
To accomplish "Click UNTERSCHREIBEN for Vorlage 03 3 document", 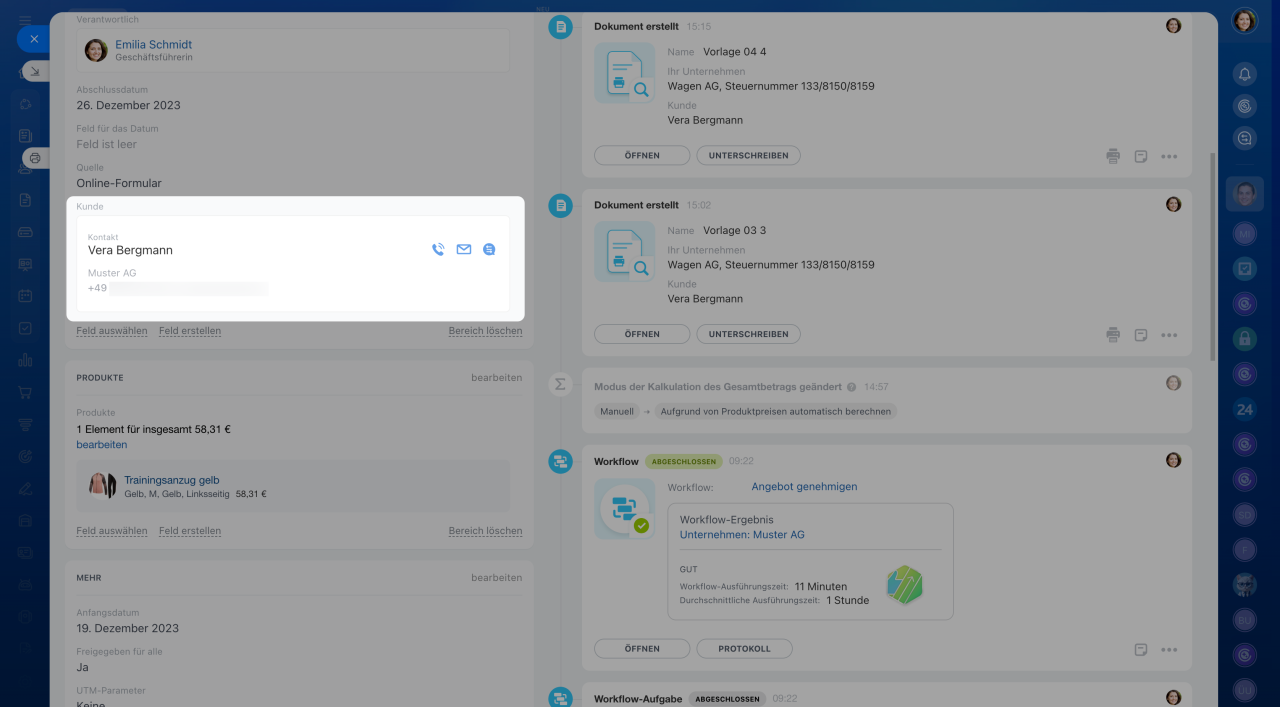I will pyautogui.click(x=748, y=334).
